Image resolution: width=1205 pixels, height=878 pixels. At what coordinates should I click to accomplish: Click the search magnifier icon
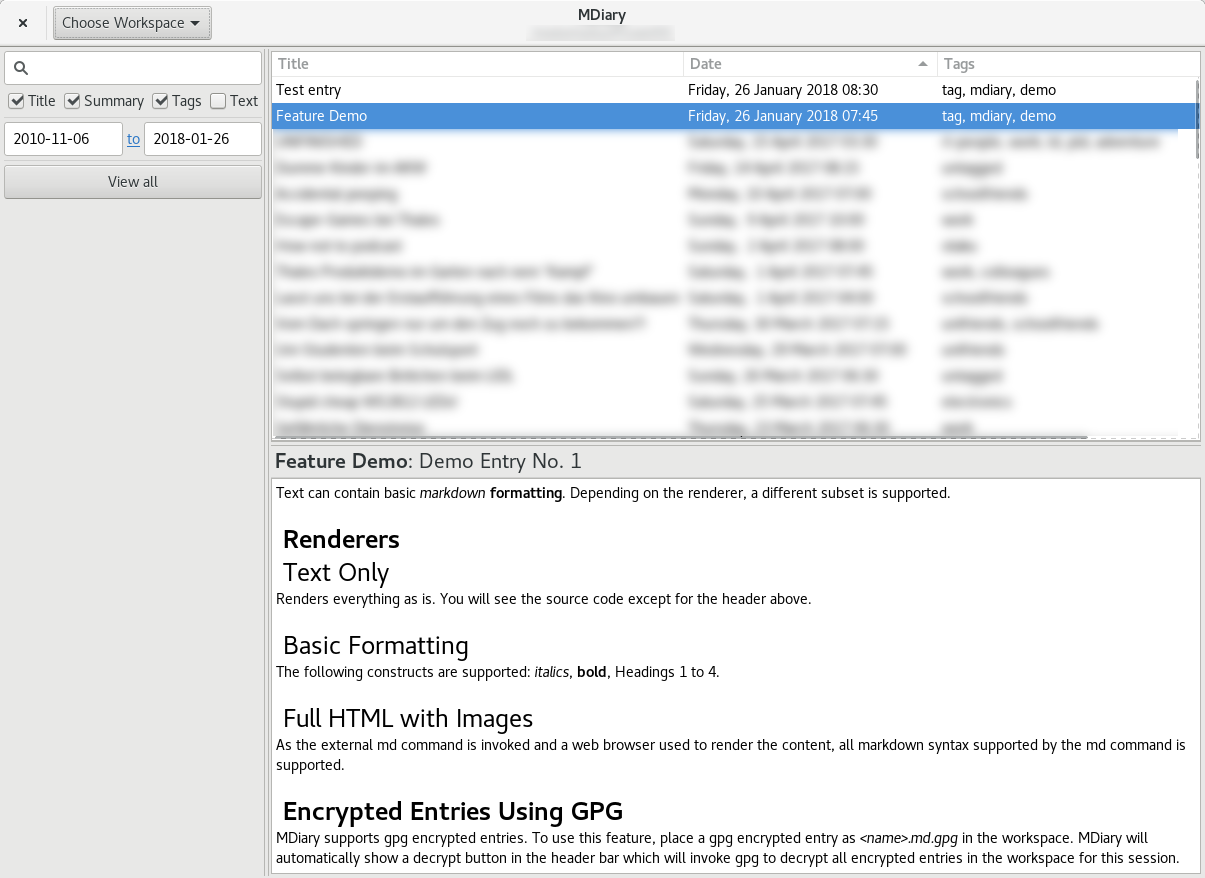21,68
